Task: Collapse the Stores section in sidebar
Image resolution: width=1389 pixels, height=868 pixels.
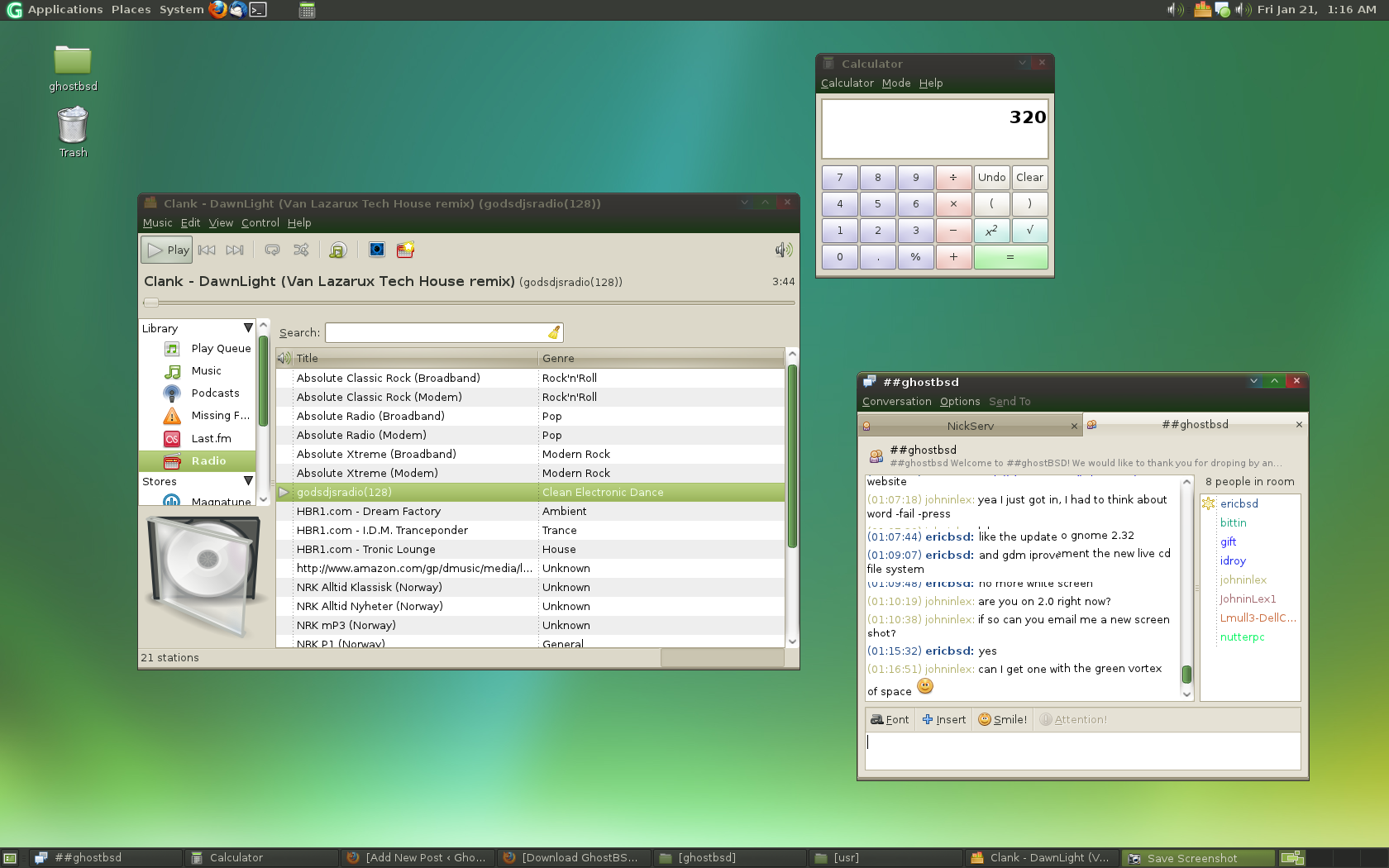Action: click(247, 481)
